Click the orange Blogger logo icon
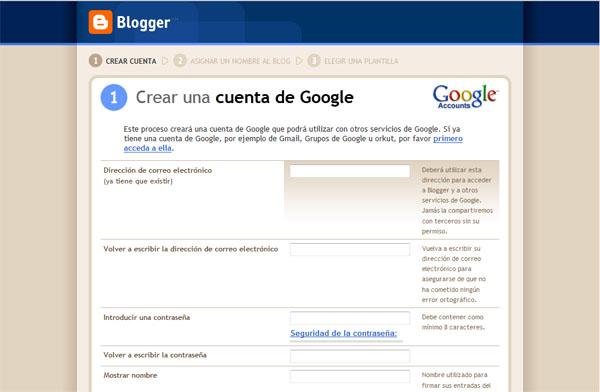This screenshot has width=600, height=392. click(101, 22)
